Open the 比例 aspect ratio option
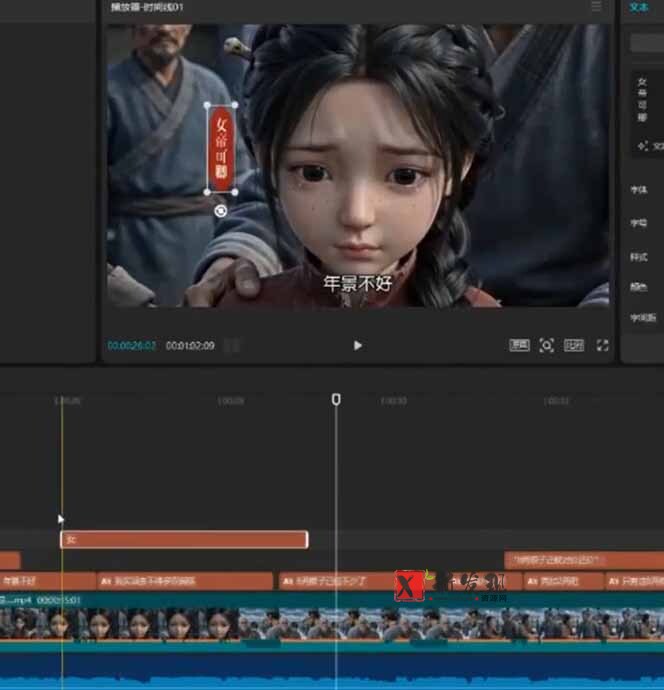This screenshot has width=664, height=690. point(574,345)
